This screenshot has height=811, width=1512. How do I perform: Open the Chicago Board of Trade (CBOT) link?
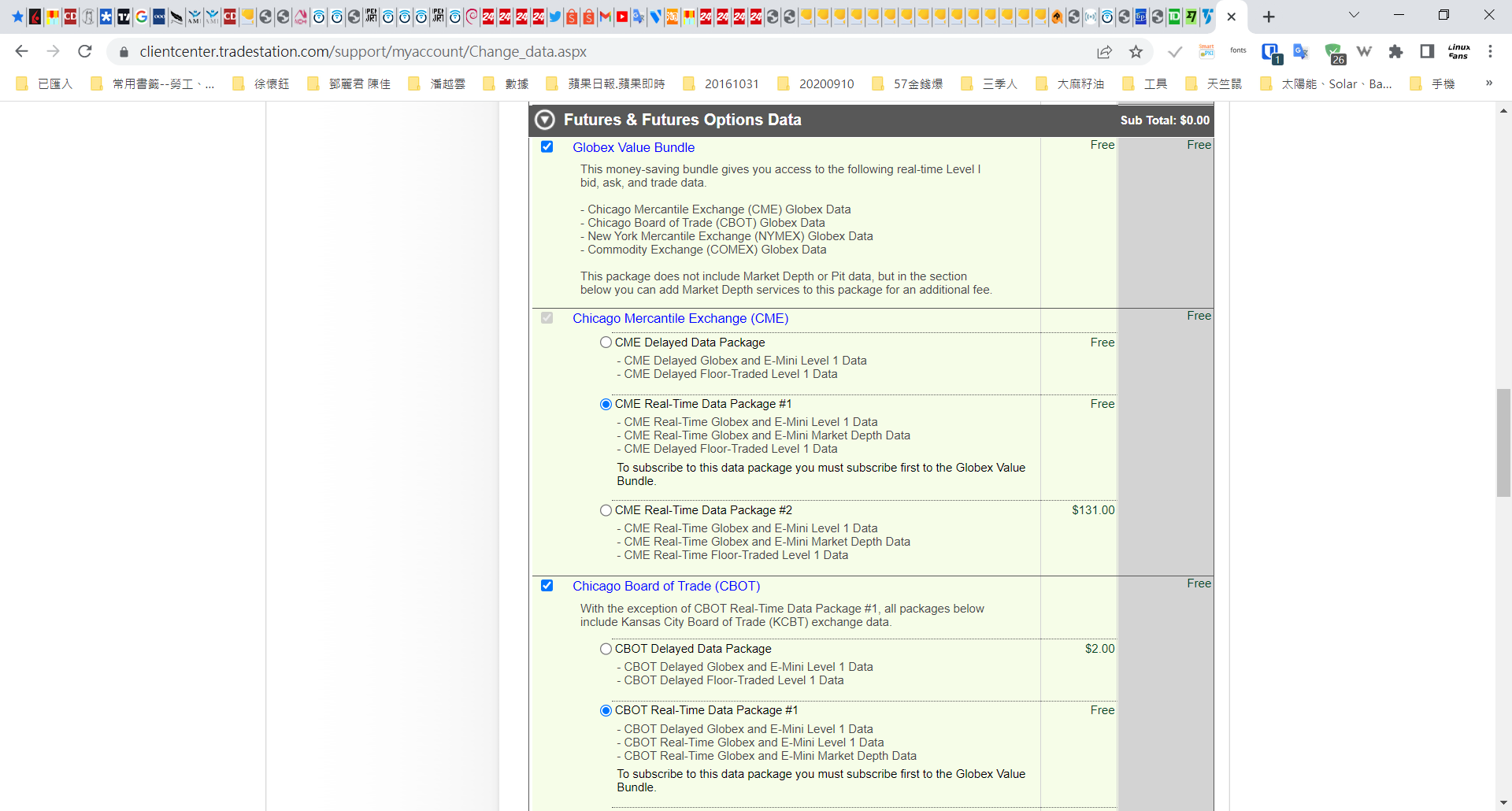coord(666,586)
